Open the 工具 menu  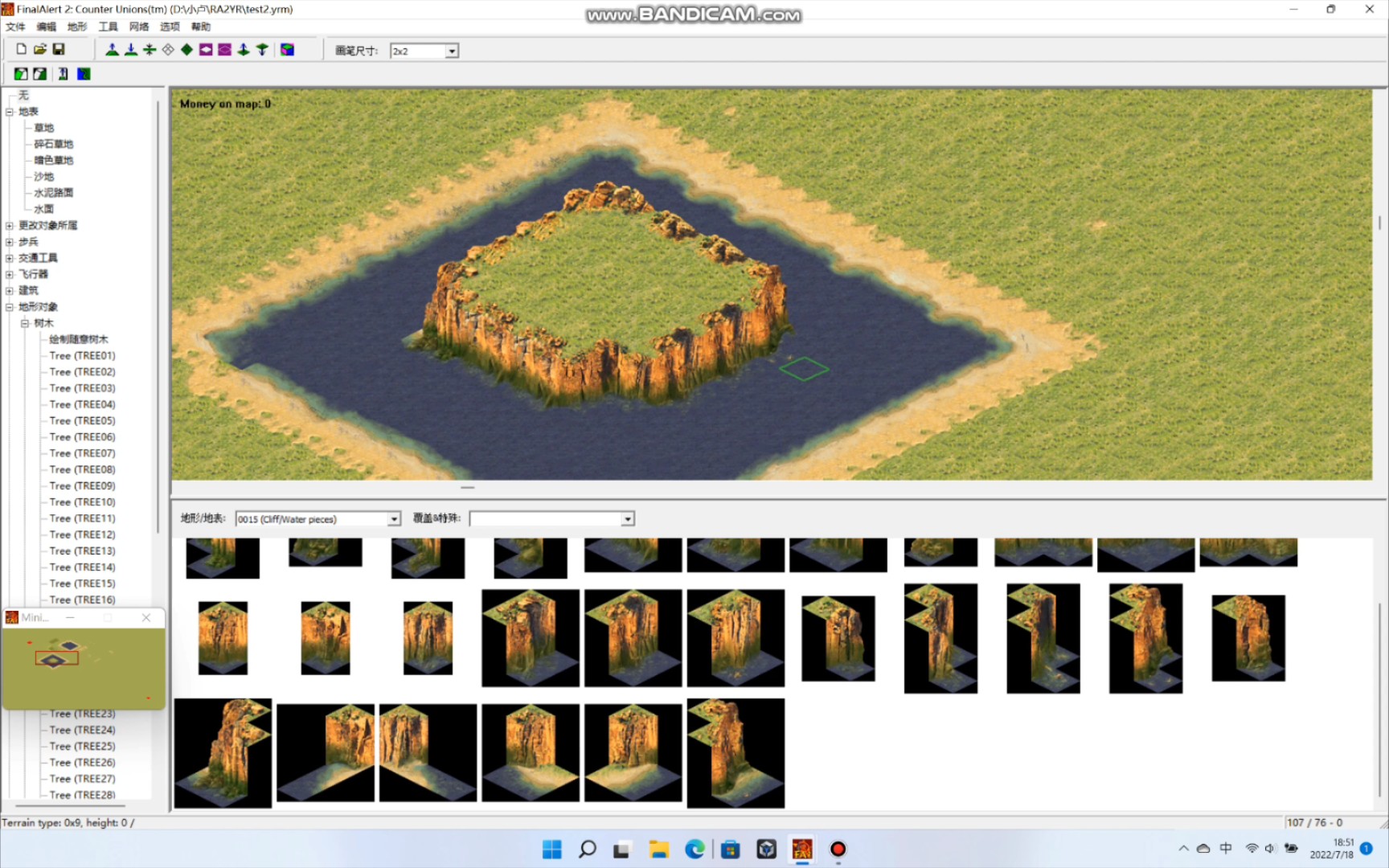point(108,27)
